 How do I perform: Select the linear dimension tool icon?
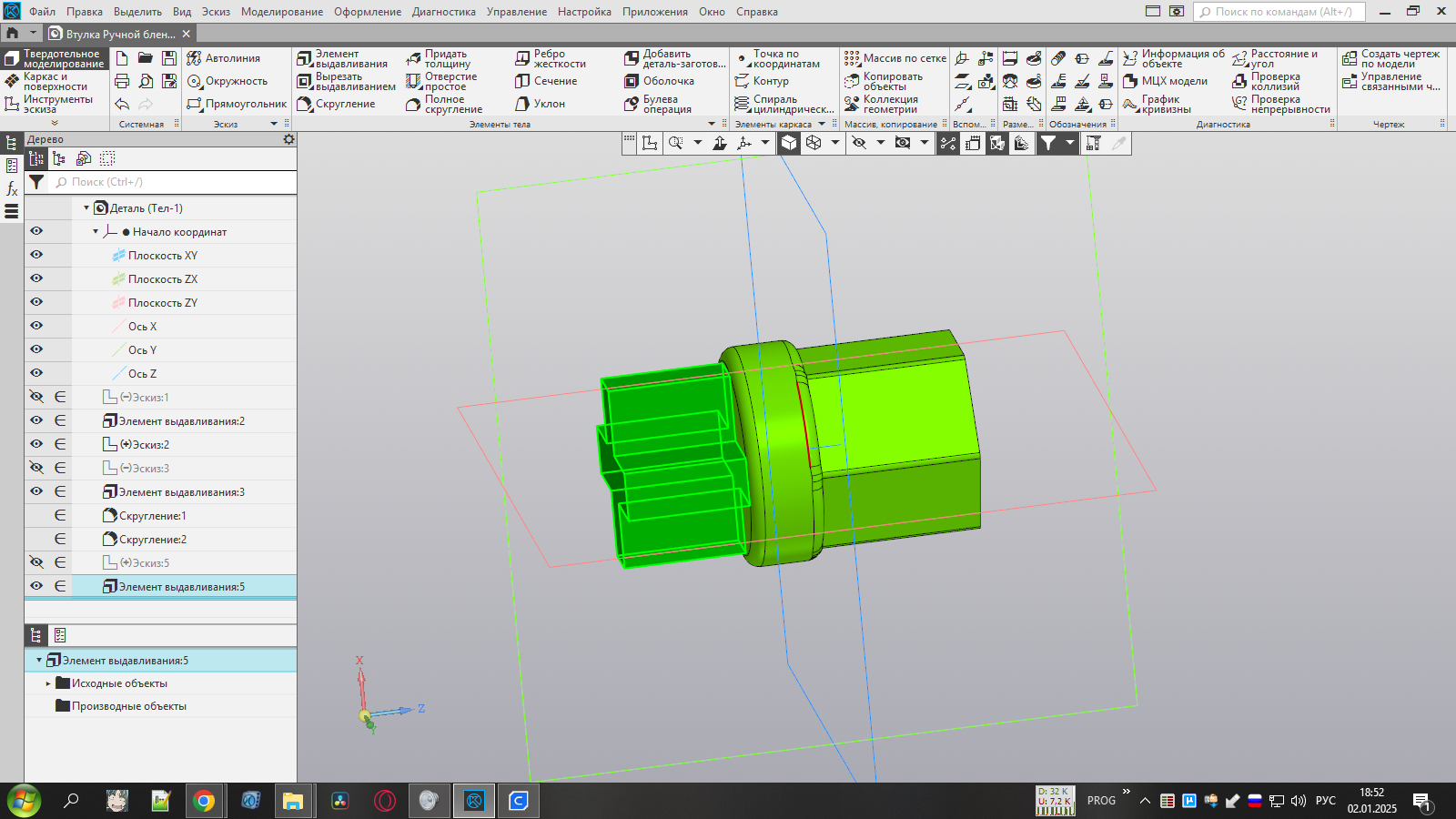point(1010,58)
